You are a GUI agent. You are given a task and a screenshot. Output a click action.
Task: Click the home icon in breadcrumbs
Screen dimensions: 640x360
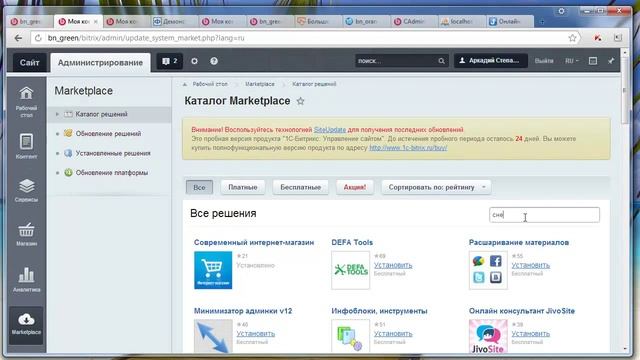pos(185,84)
